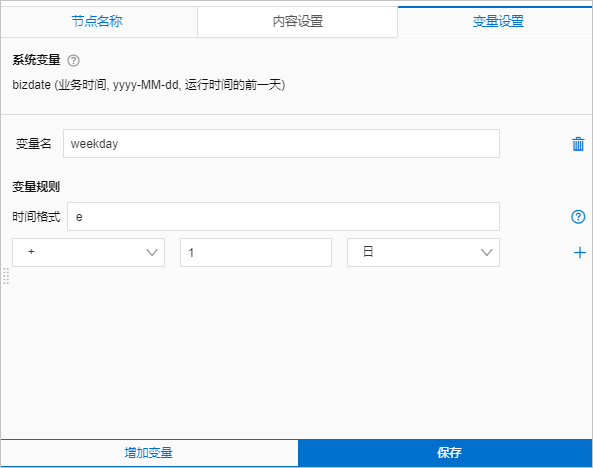Viewport: 593px width, 468px height.
Task: Click chevron arrow of 日 dropdown
Action: coord(486,252)
